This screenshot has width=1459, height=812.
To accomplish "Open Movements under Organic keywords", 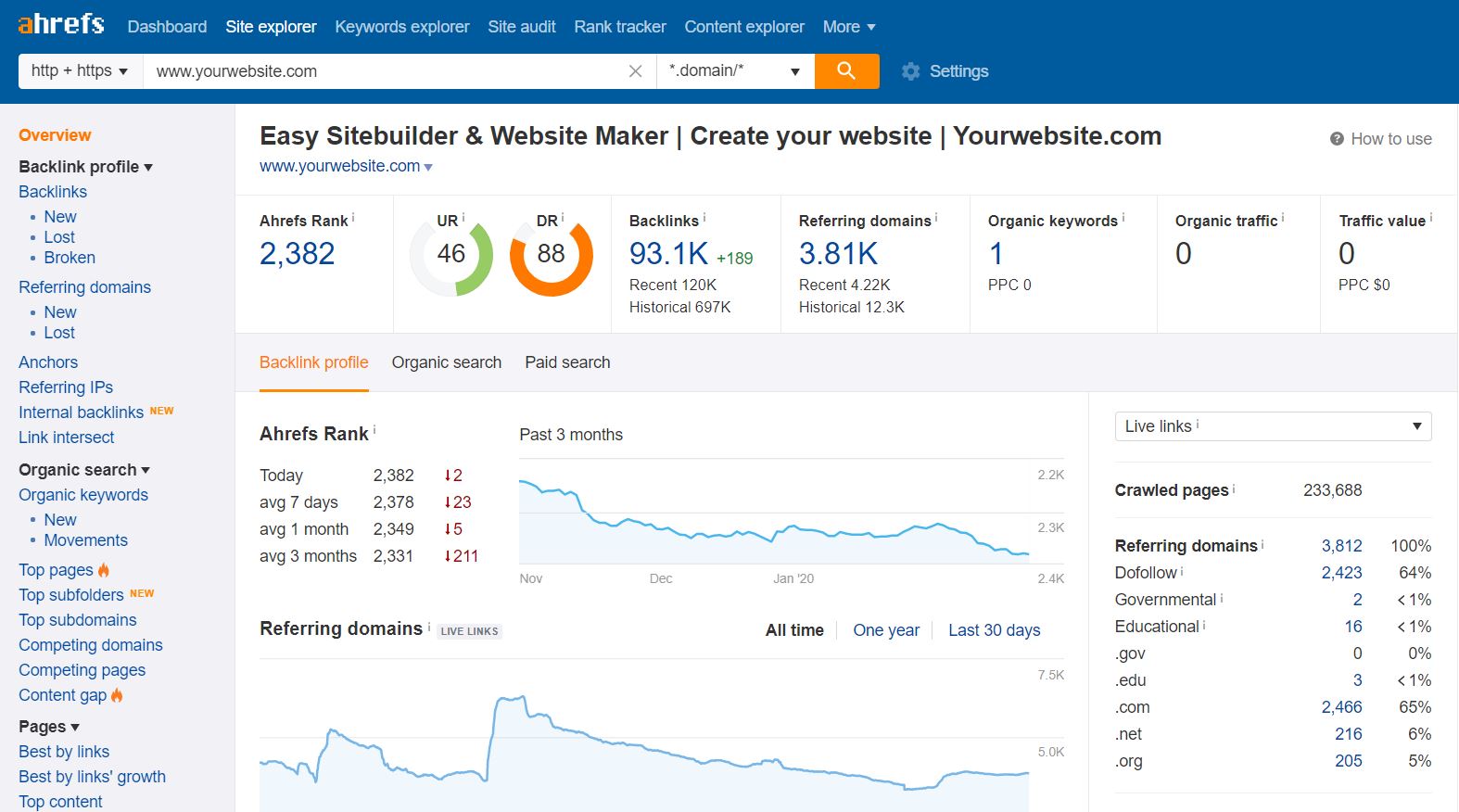I will [x=86, y=540].
